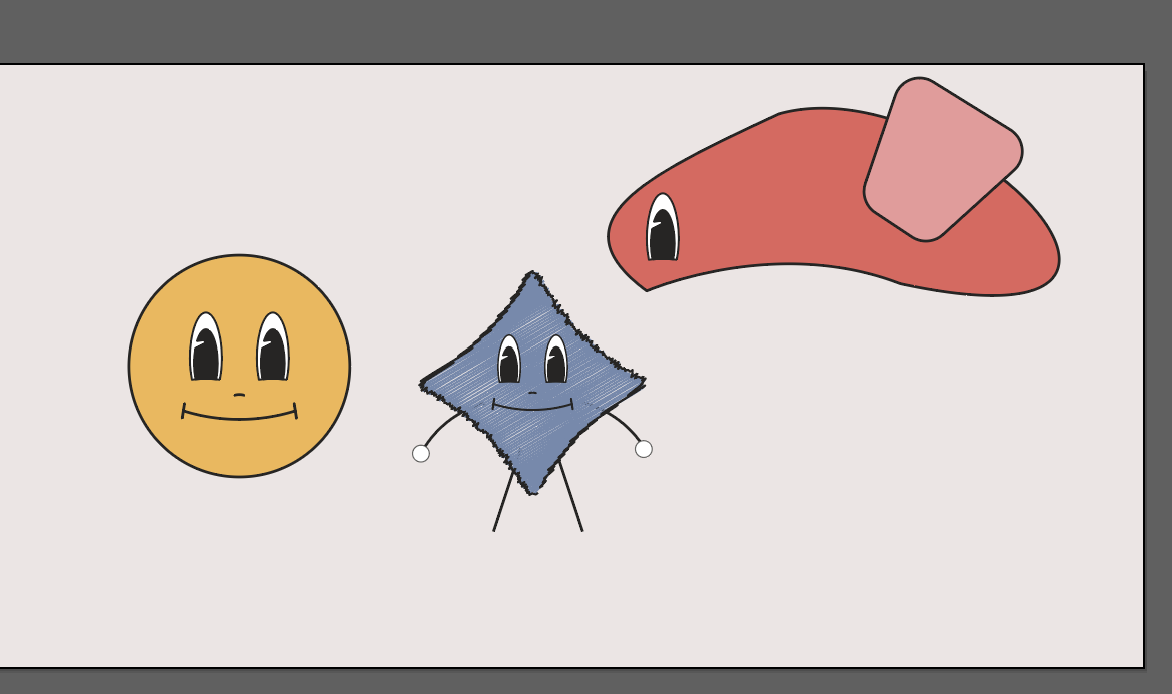Select the diamond character's right hand circle
This screenshot has height=694, width=1172.
644,449
